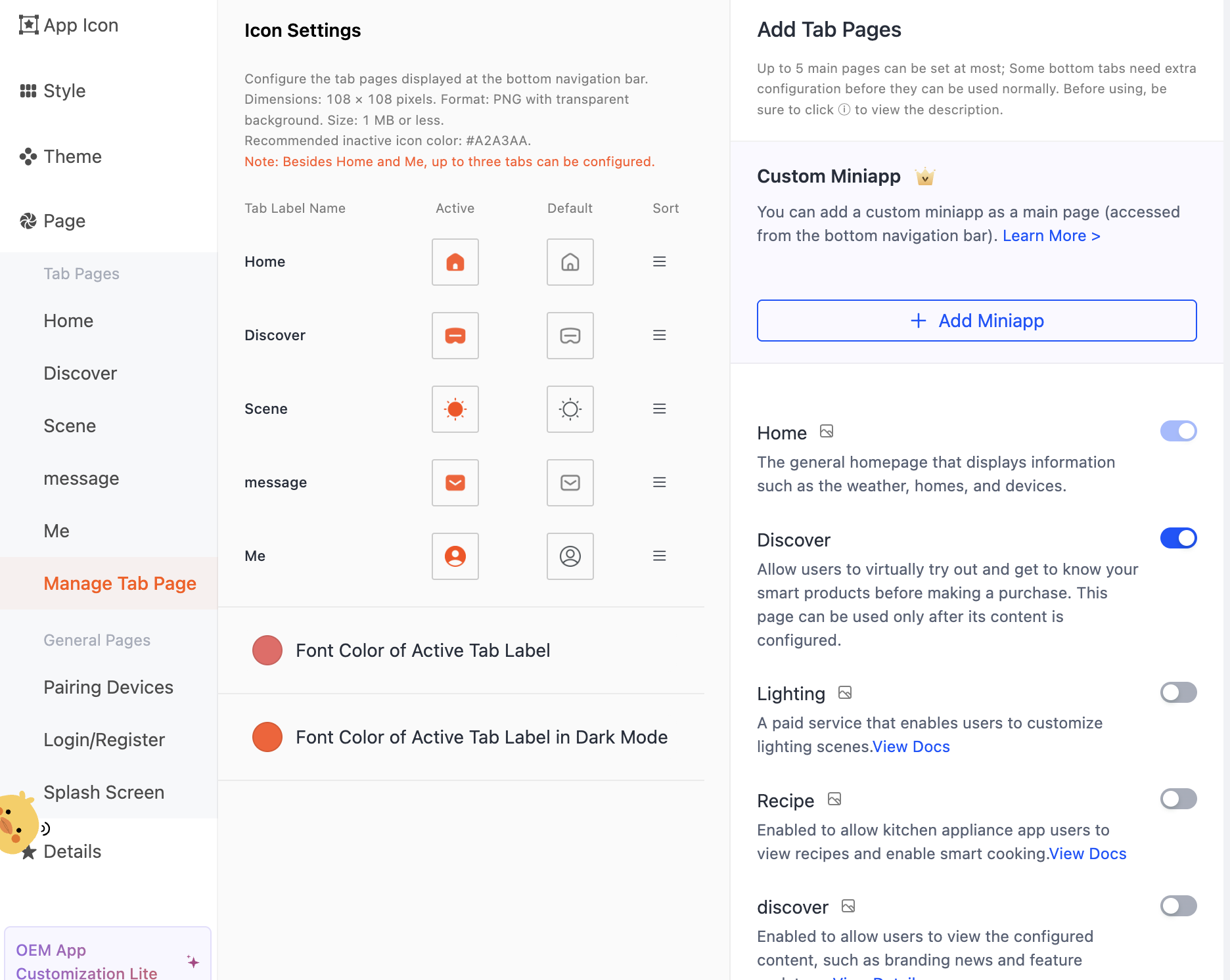
Task: Switch to Manage Tab Page
Action: (x=120, y=583)
